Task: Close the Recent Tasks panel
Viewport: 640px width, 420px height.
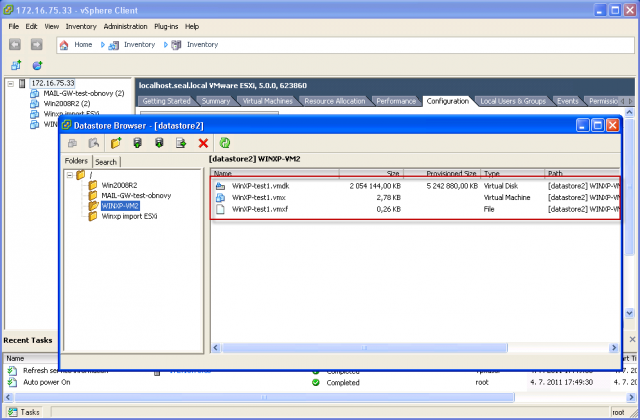Action: click(632, 340)
